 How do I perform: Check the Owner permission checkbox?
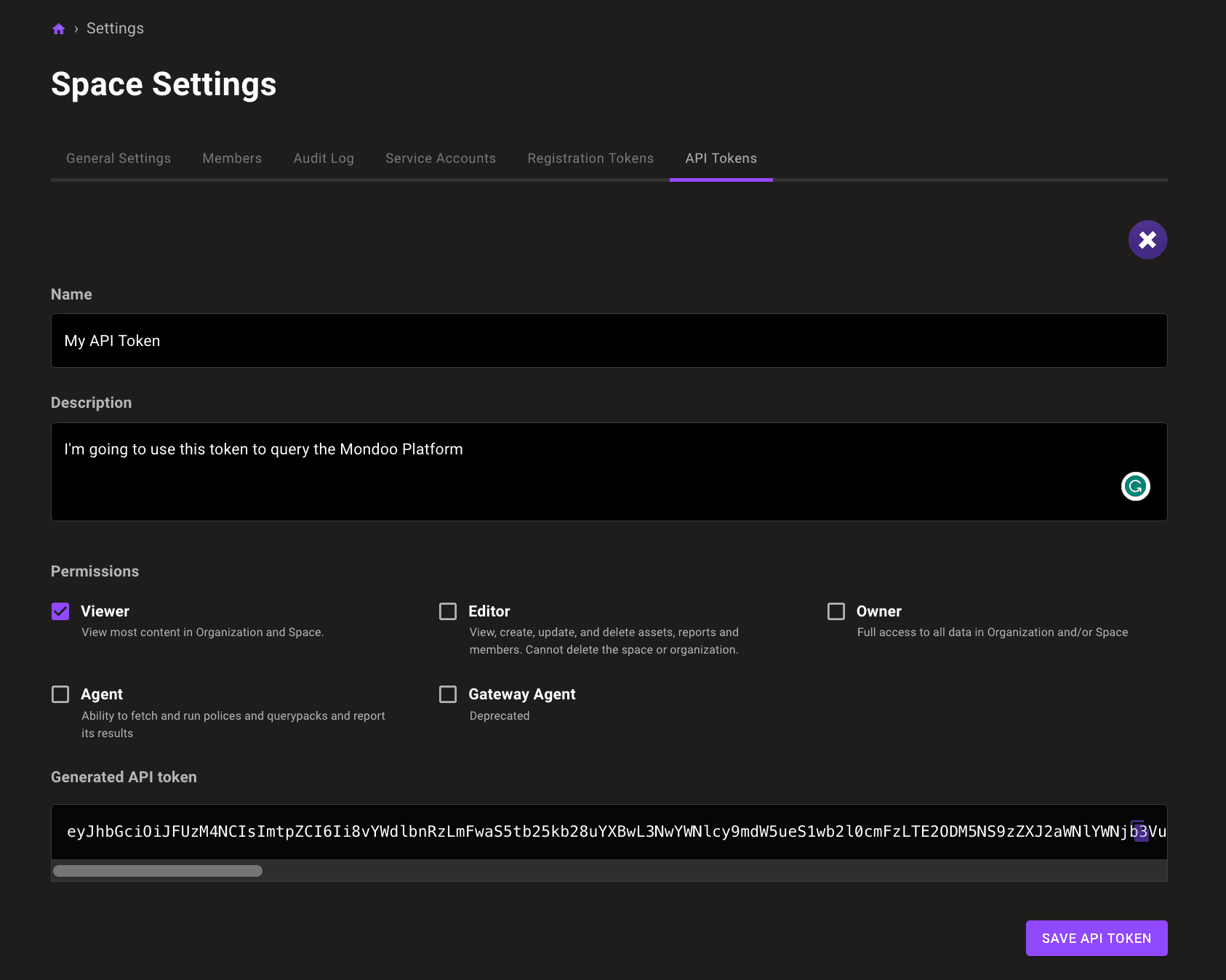point(836,611)
